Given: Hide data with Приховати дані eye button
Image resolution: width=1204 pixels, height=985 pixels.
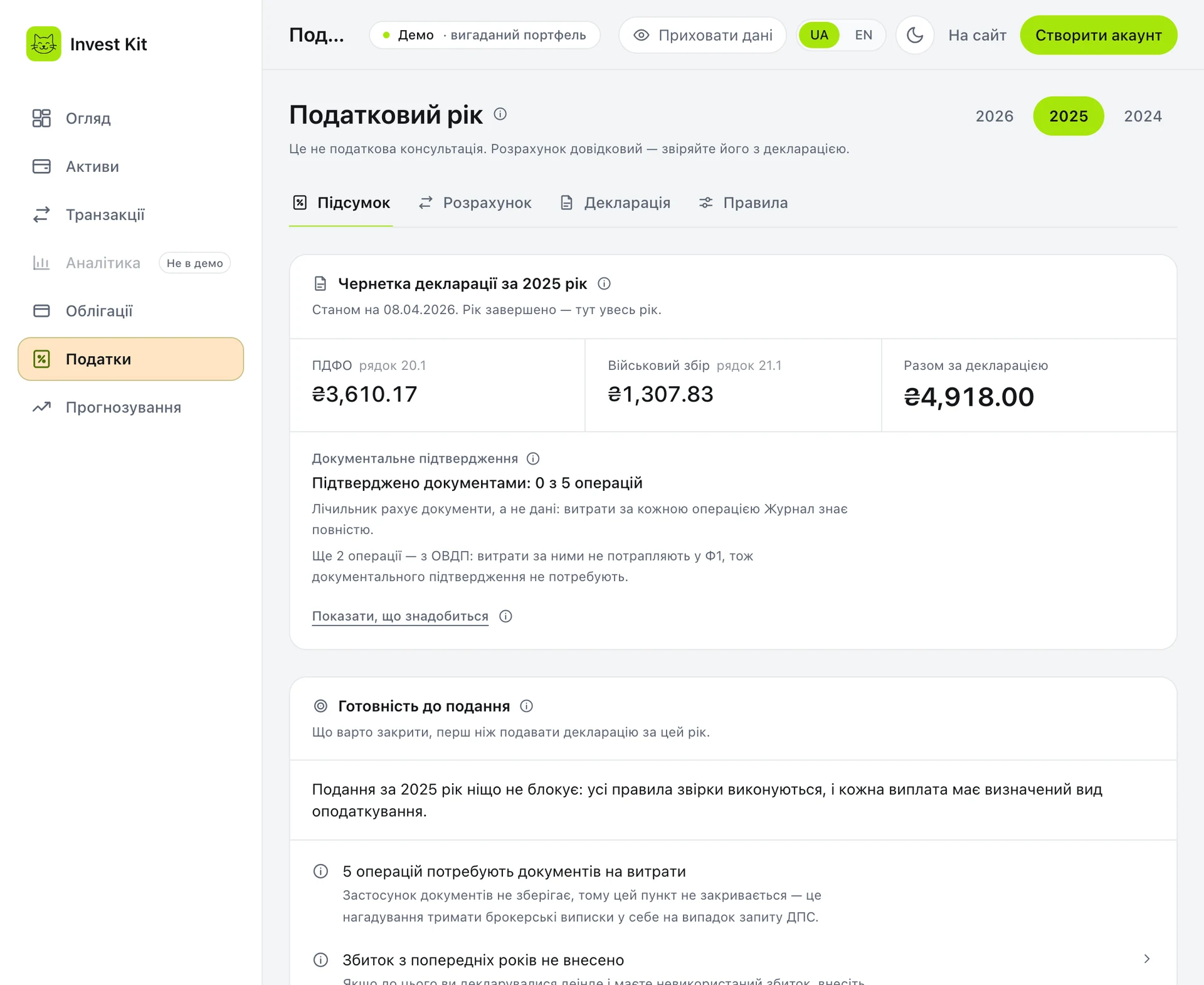Looking at the screenshot, I should click(702, 35).
